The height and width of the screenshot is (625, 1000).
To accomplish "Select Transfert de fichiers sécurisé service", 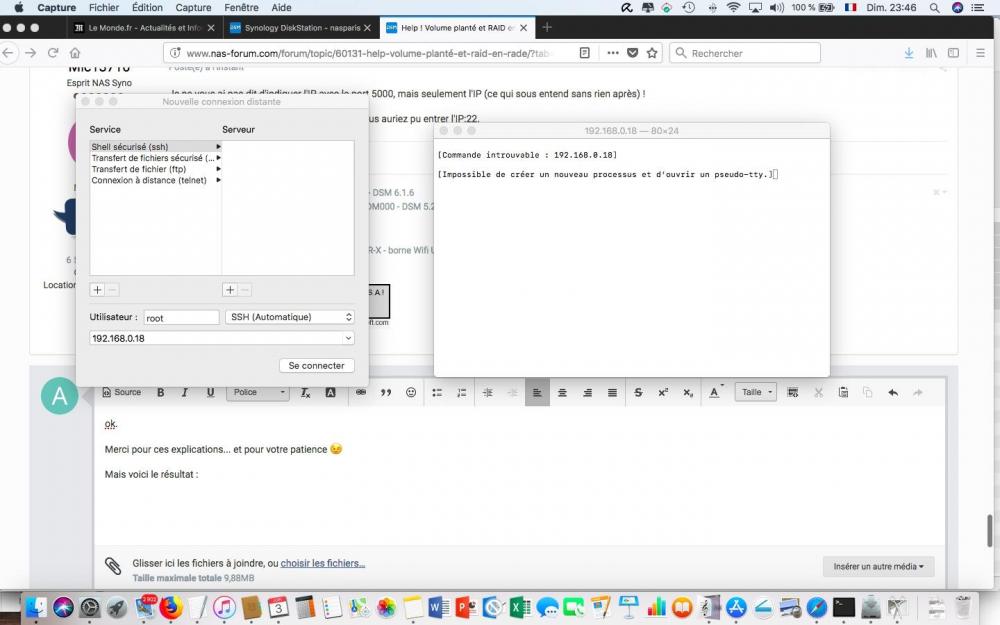I will (x=156, y=158).
